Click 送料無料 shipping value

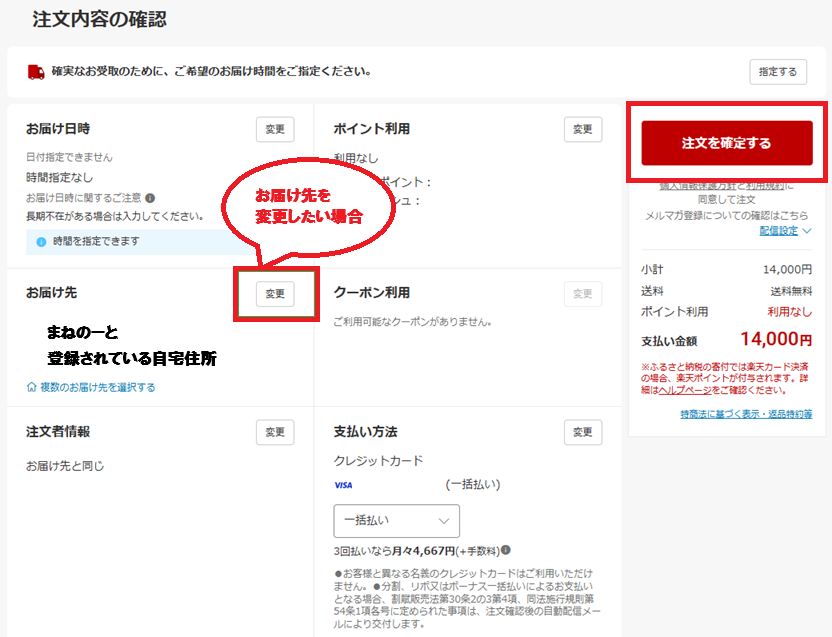coord(791,291)
